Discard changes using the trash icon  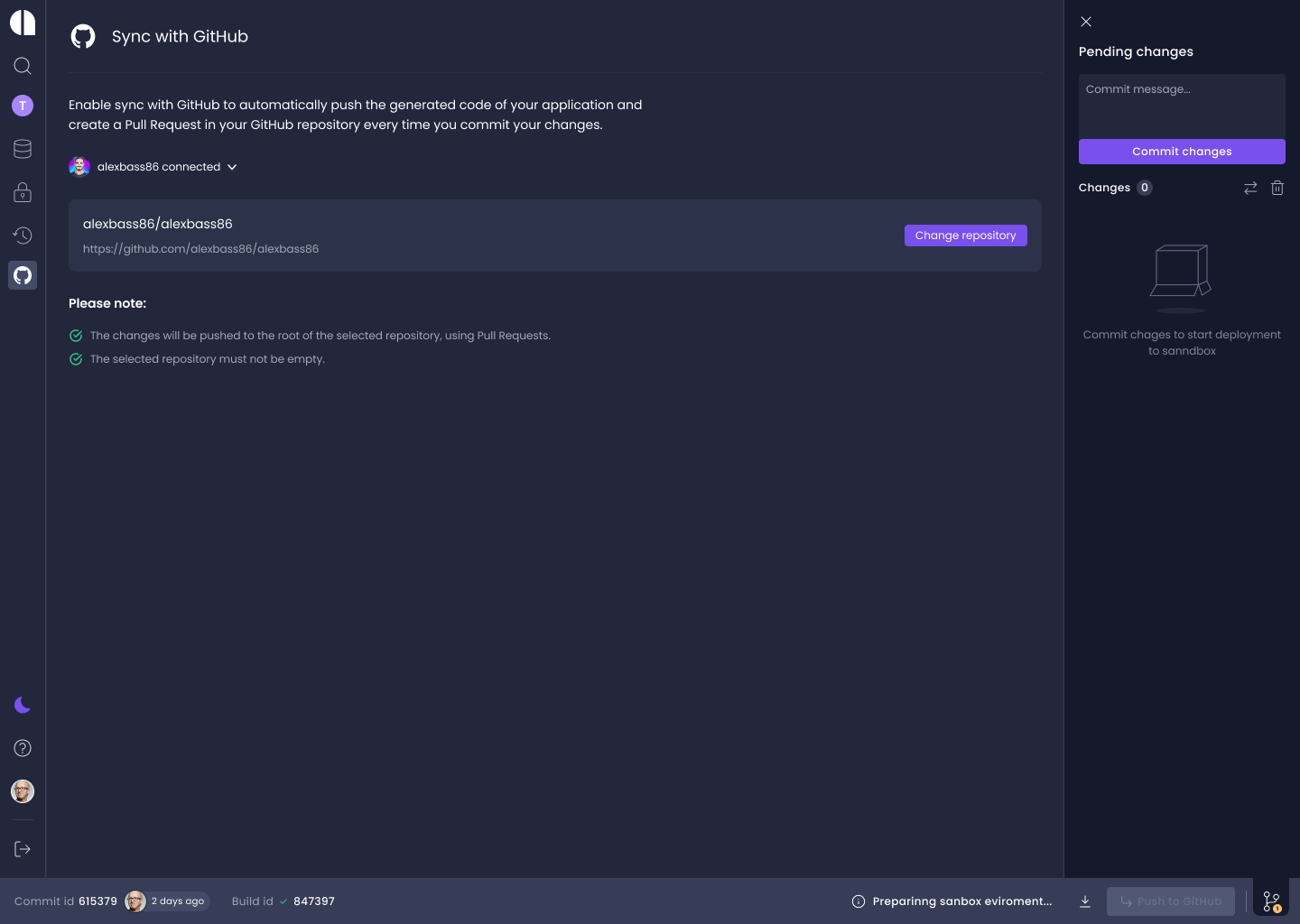click(1277, 187)
